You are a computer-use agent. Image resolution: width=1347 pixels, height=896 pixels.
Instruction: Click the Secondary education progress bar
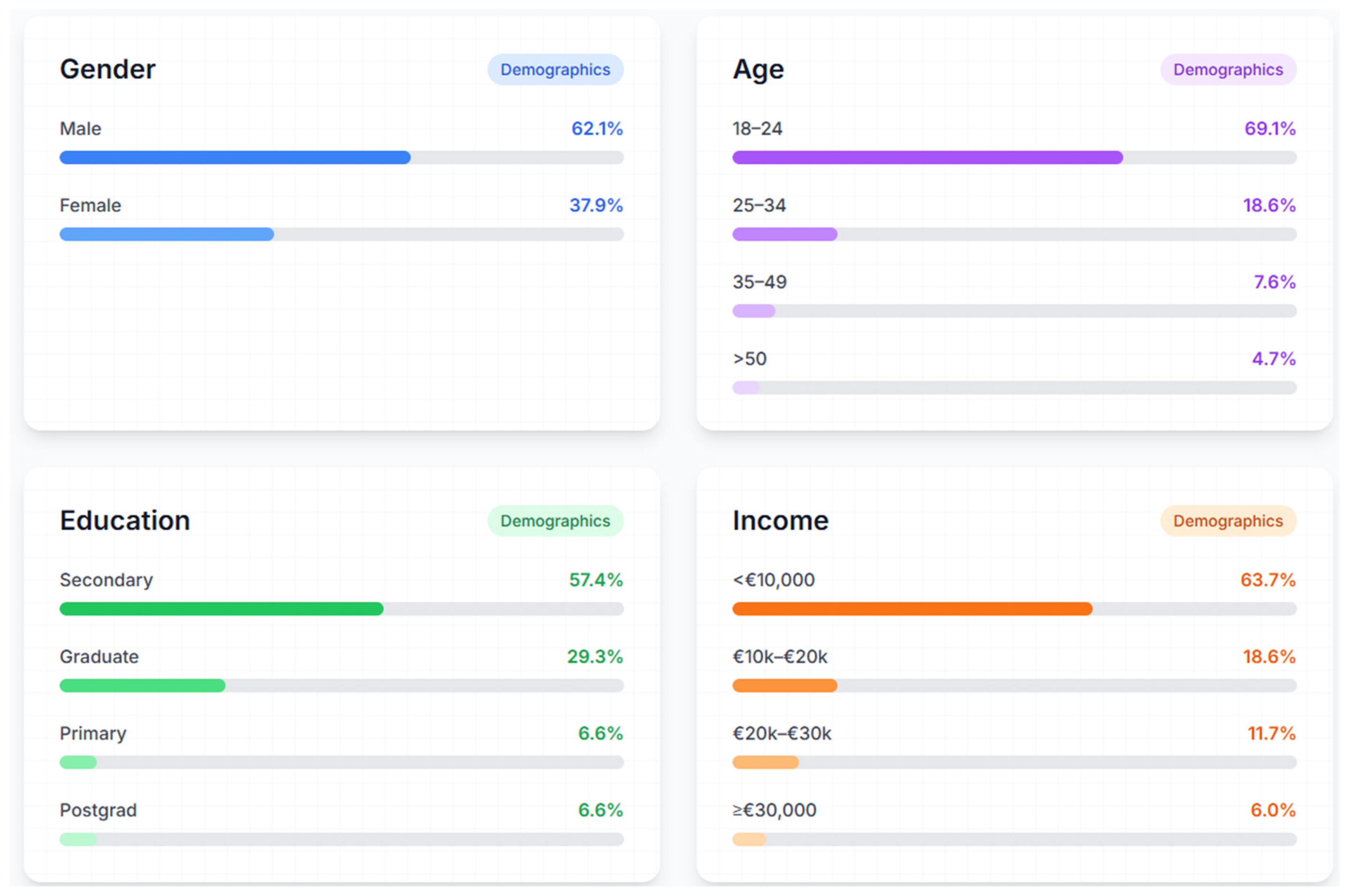[x=341, y=609]
